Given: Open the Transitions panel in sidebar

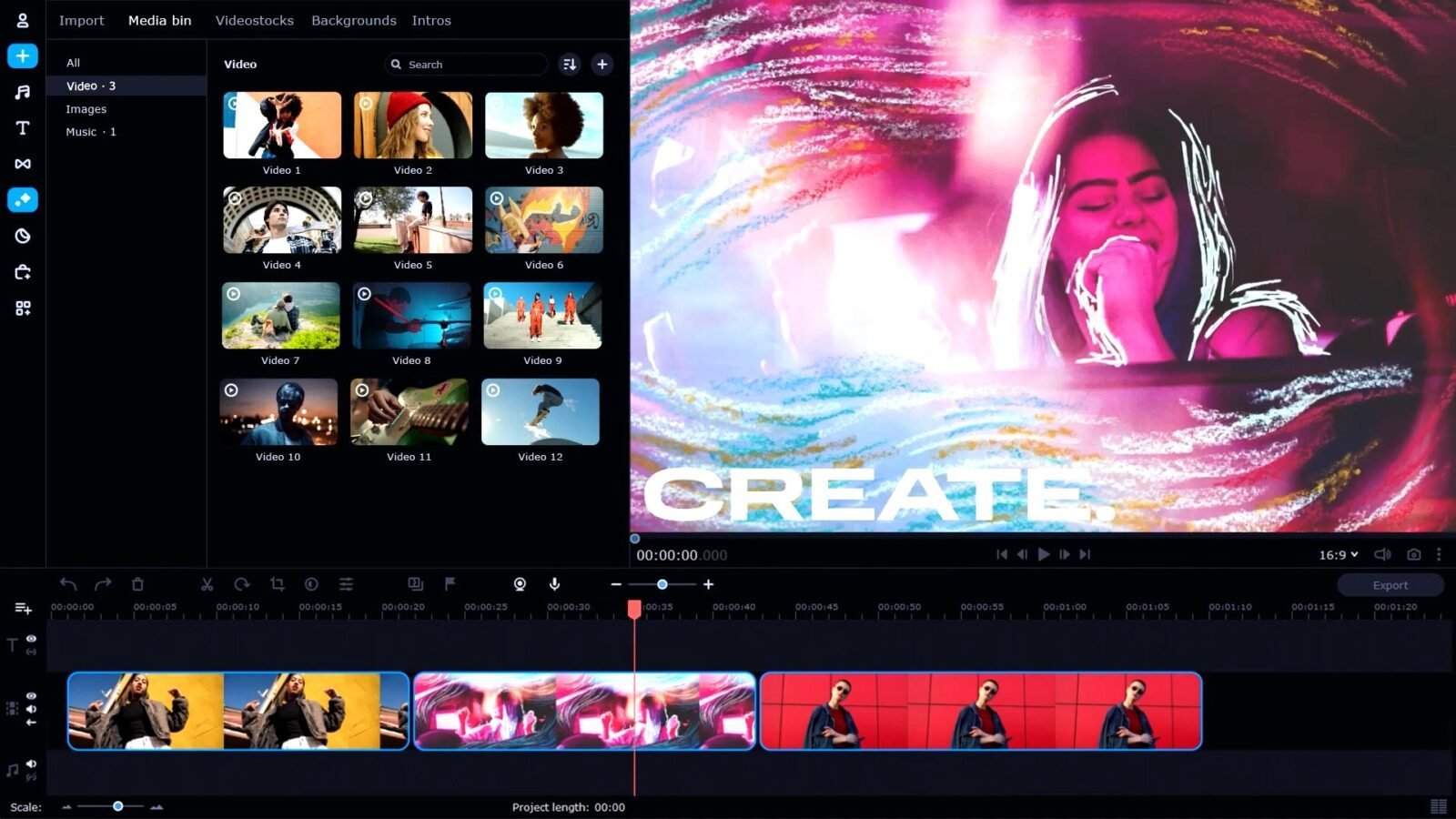Looking at the screenshot, I should [23, 164].
